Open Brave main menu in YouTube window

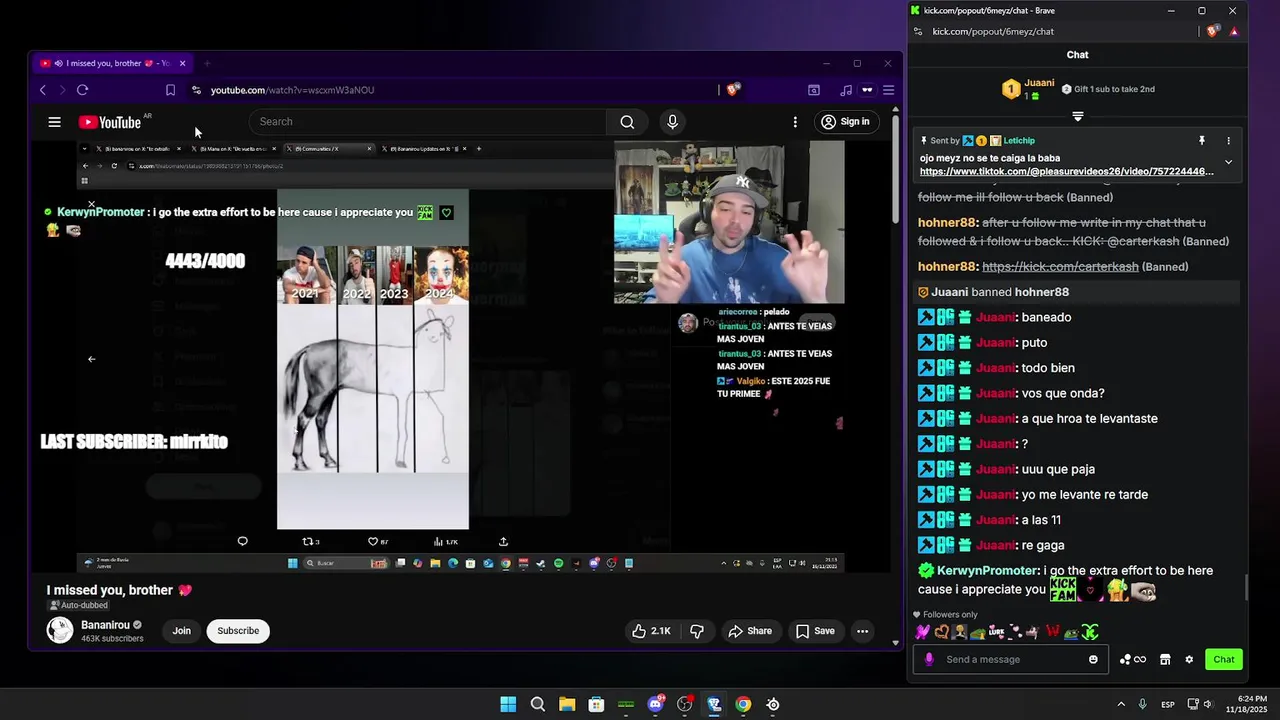pyautogui.click(x=888, y=90)
